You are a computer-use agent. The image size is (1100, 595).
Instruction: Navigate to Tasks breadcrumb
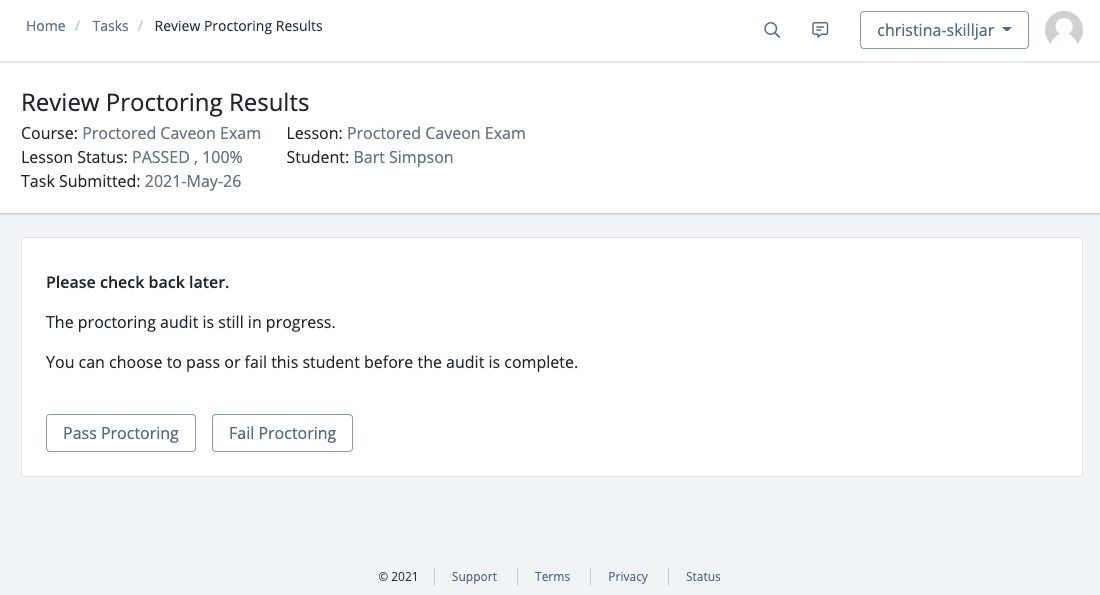coord(110,26)
